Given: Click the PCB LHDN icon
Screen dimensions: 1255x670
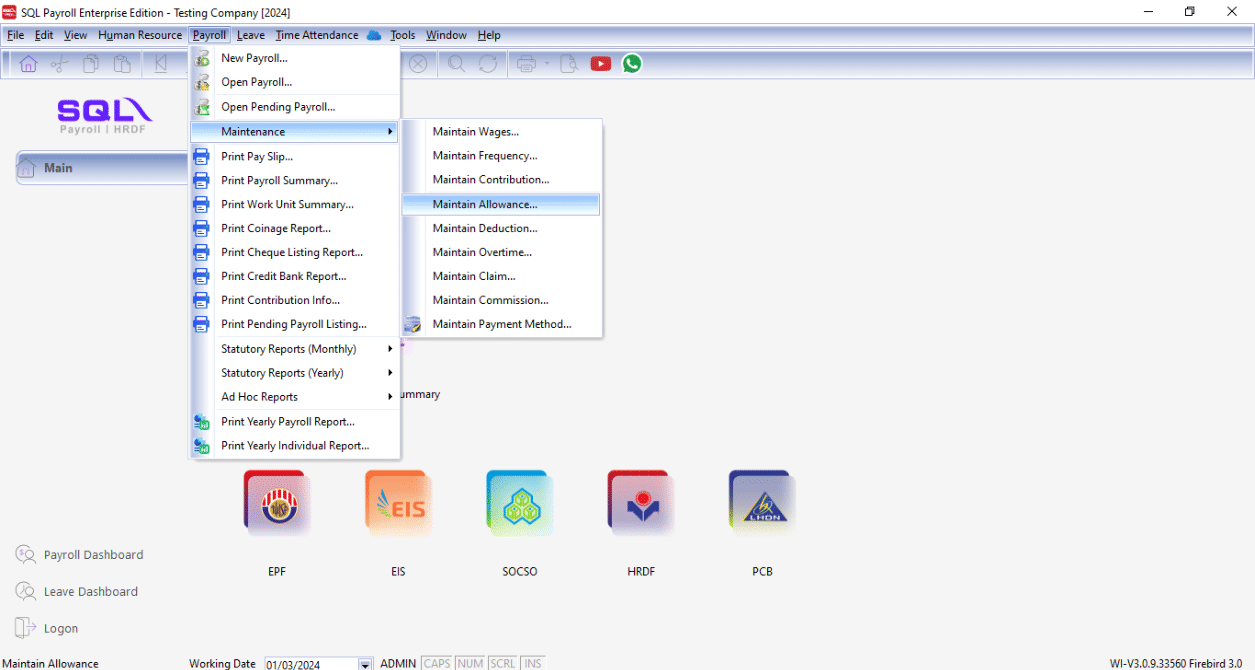Looking at the screenshot, I should tap(761, 505).
